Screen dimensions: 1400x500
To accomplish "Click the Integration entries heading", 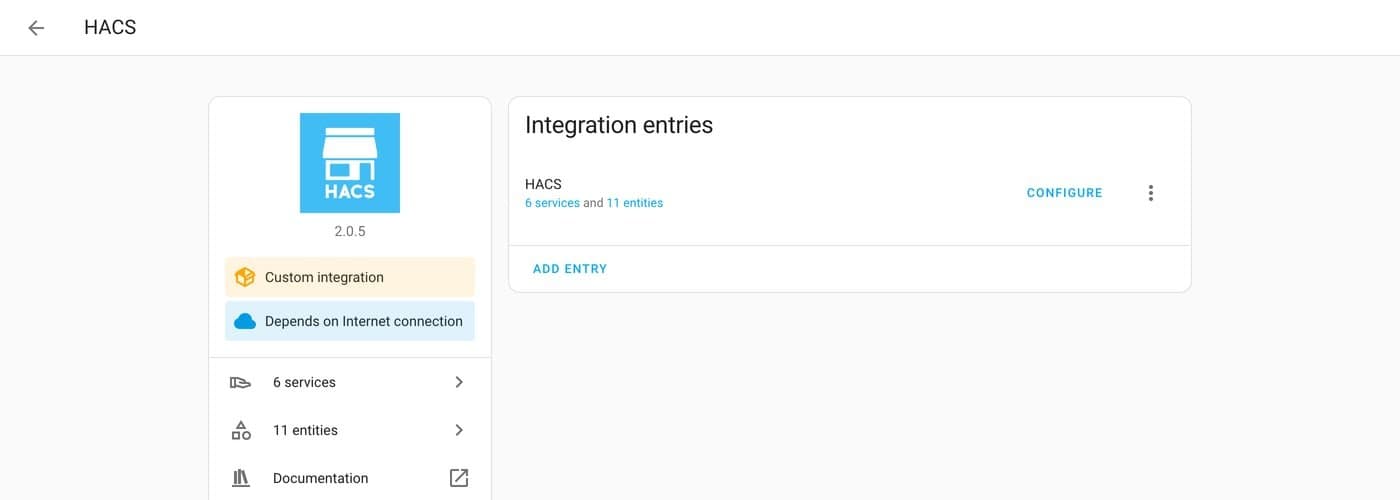I will tap(619, 125).
